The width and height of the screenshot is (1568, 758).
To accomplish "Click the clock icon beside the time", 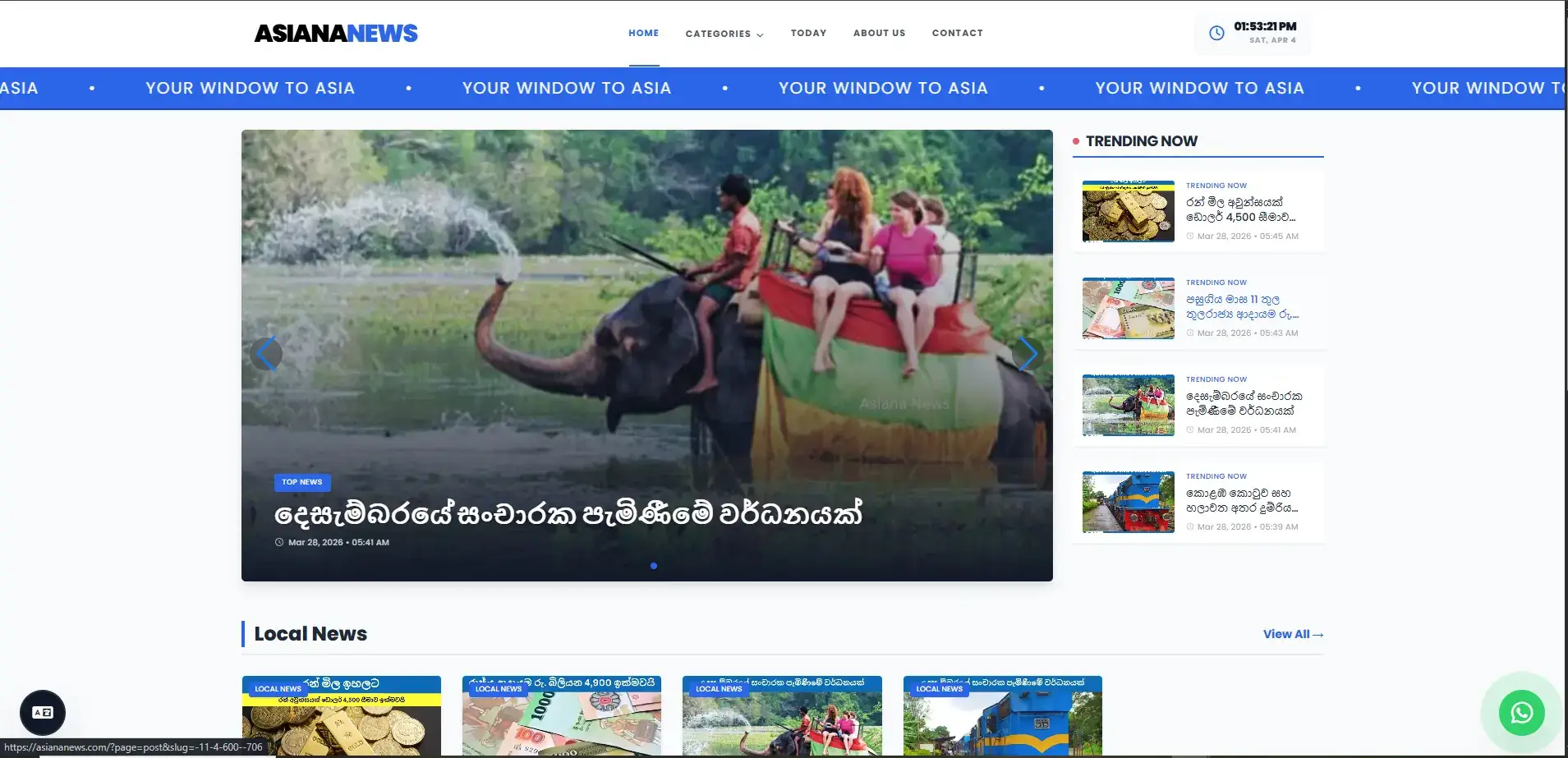I will [x=1216, y=33].
